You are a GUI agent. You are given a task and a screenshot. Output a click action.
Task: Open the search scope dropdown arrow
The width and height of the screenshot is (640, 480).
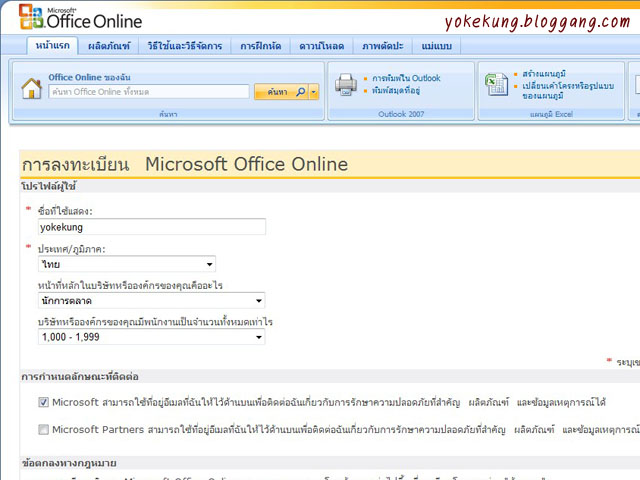pos(314,92)
